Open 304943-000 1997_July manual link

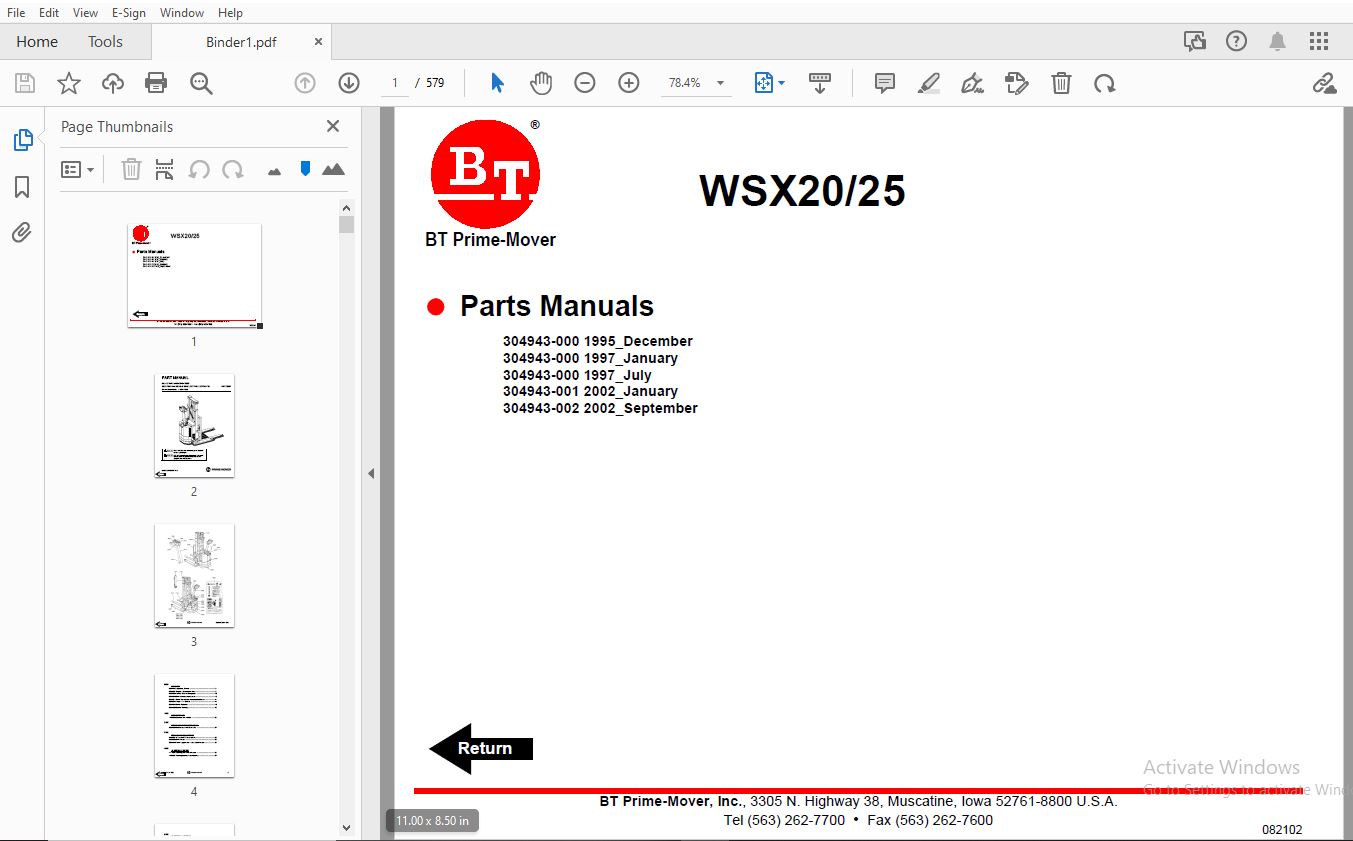coord(577,375)
